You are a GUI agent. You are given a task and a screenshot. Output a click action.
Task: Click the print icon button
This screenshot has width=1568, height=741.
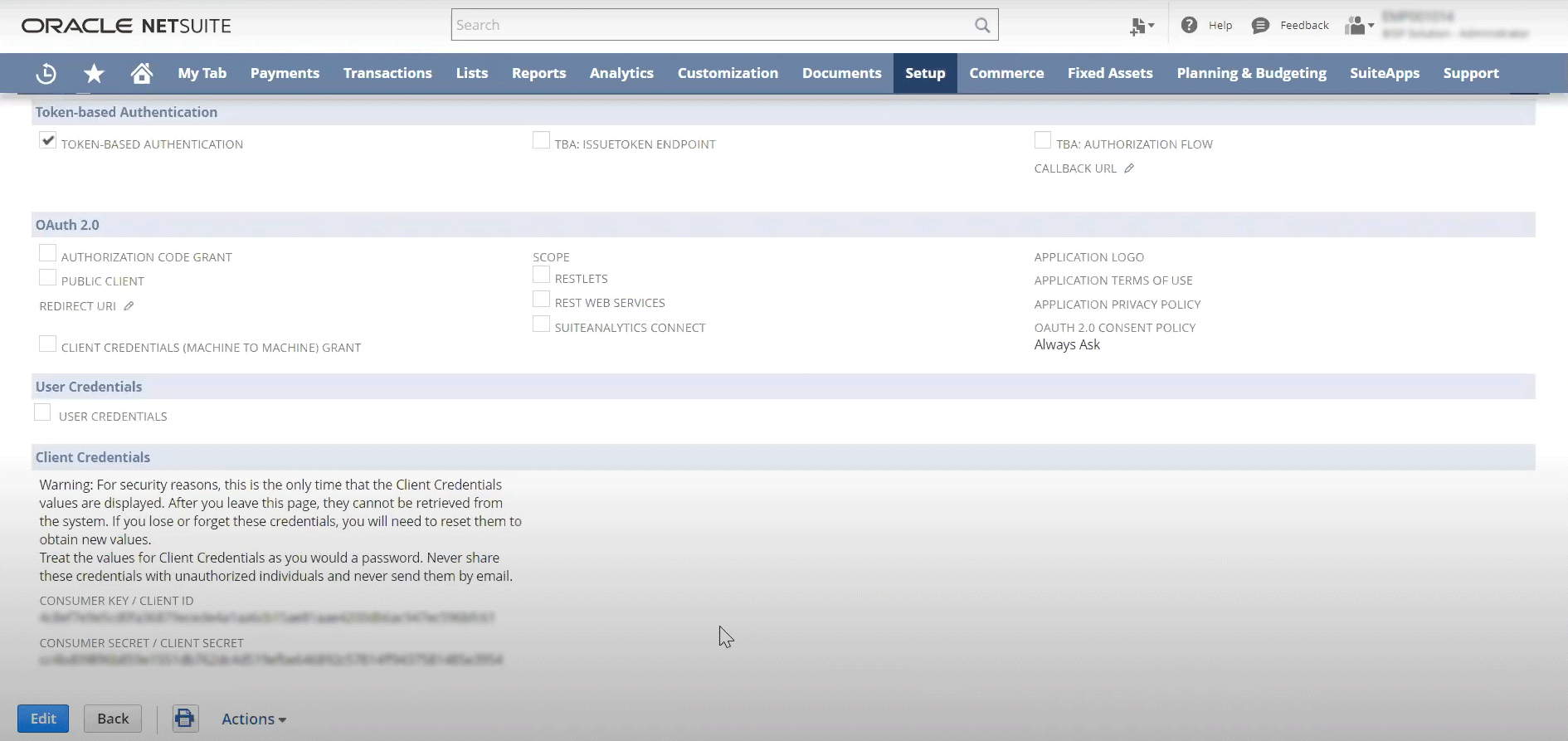pyautogui.click(x=185, y=719)
